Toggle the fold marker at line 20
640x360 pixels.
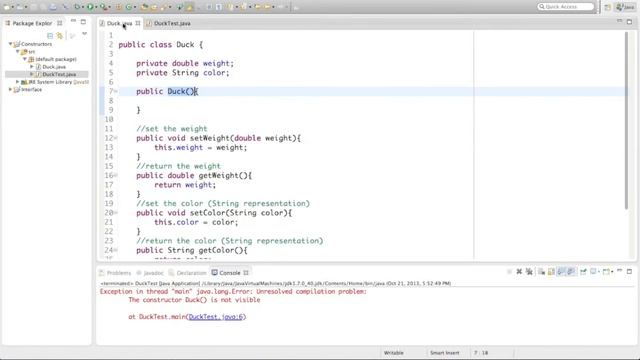116,213
